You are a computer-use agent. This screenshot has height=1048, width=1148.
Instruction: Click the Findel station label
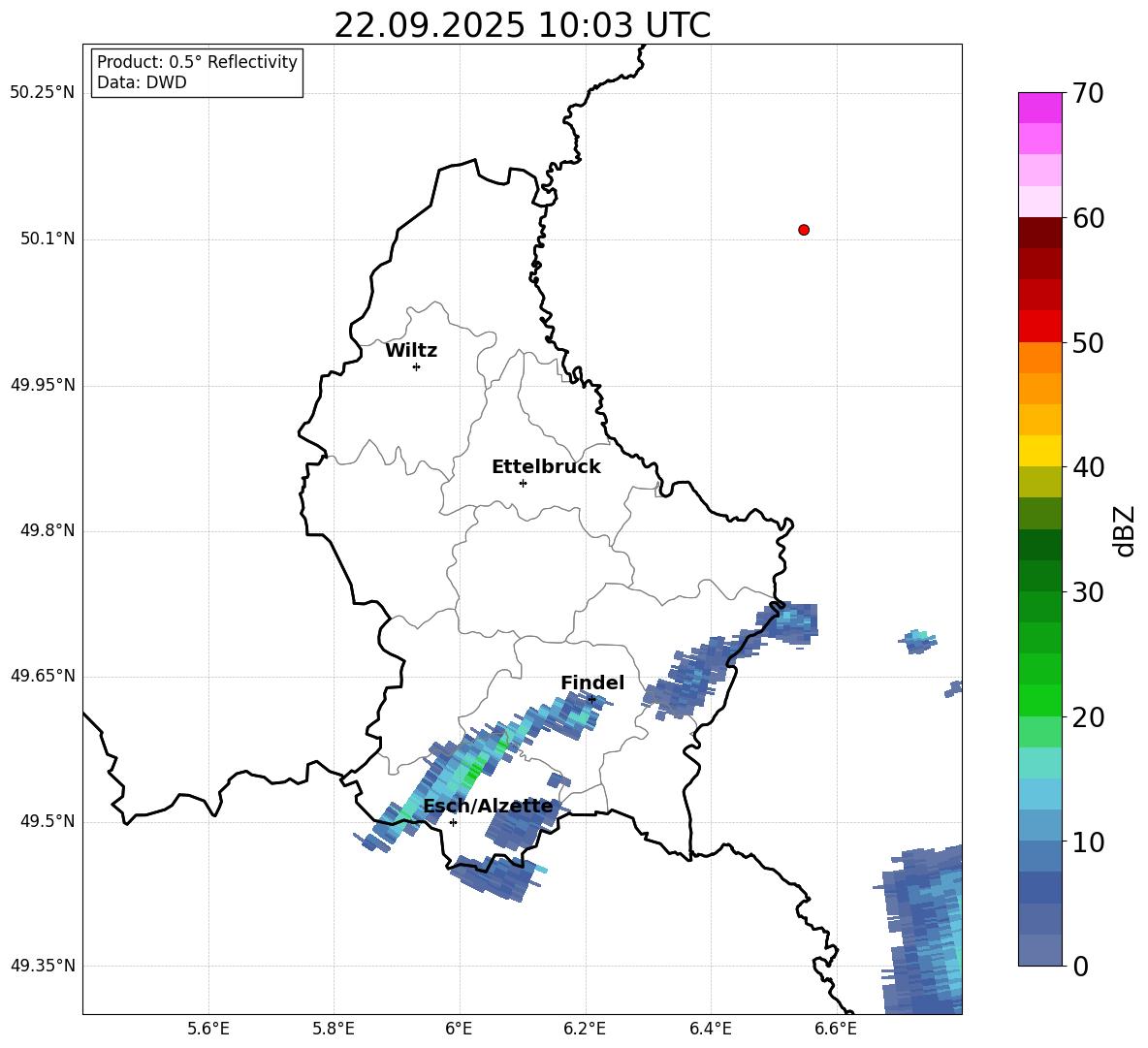(x=592, y=683)
